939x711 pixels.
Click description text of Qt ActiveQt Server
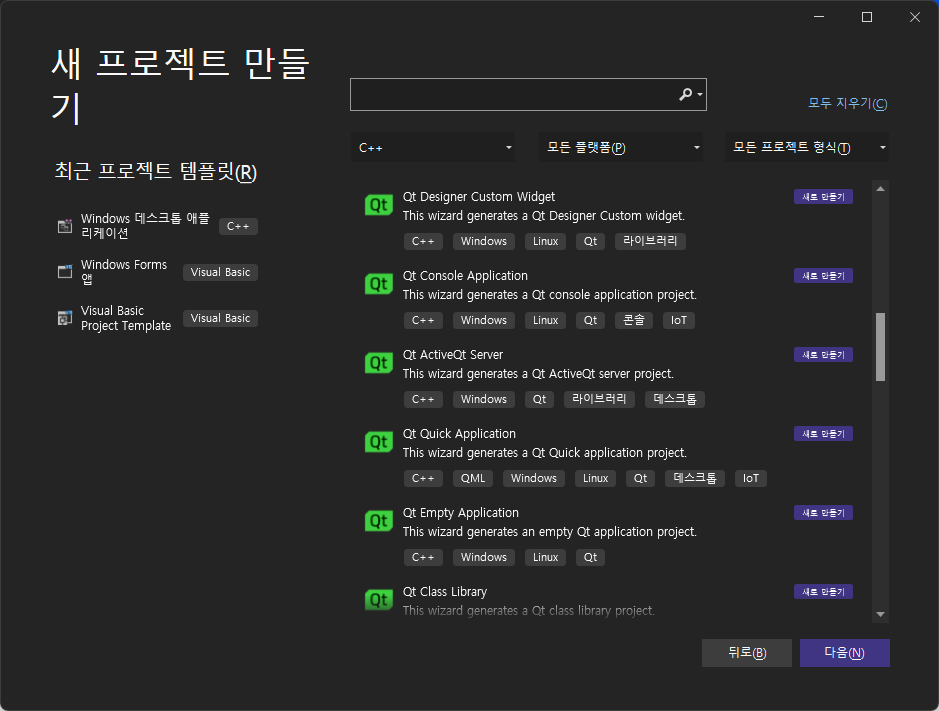coord(538,374)
